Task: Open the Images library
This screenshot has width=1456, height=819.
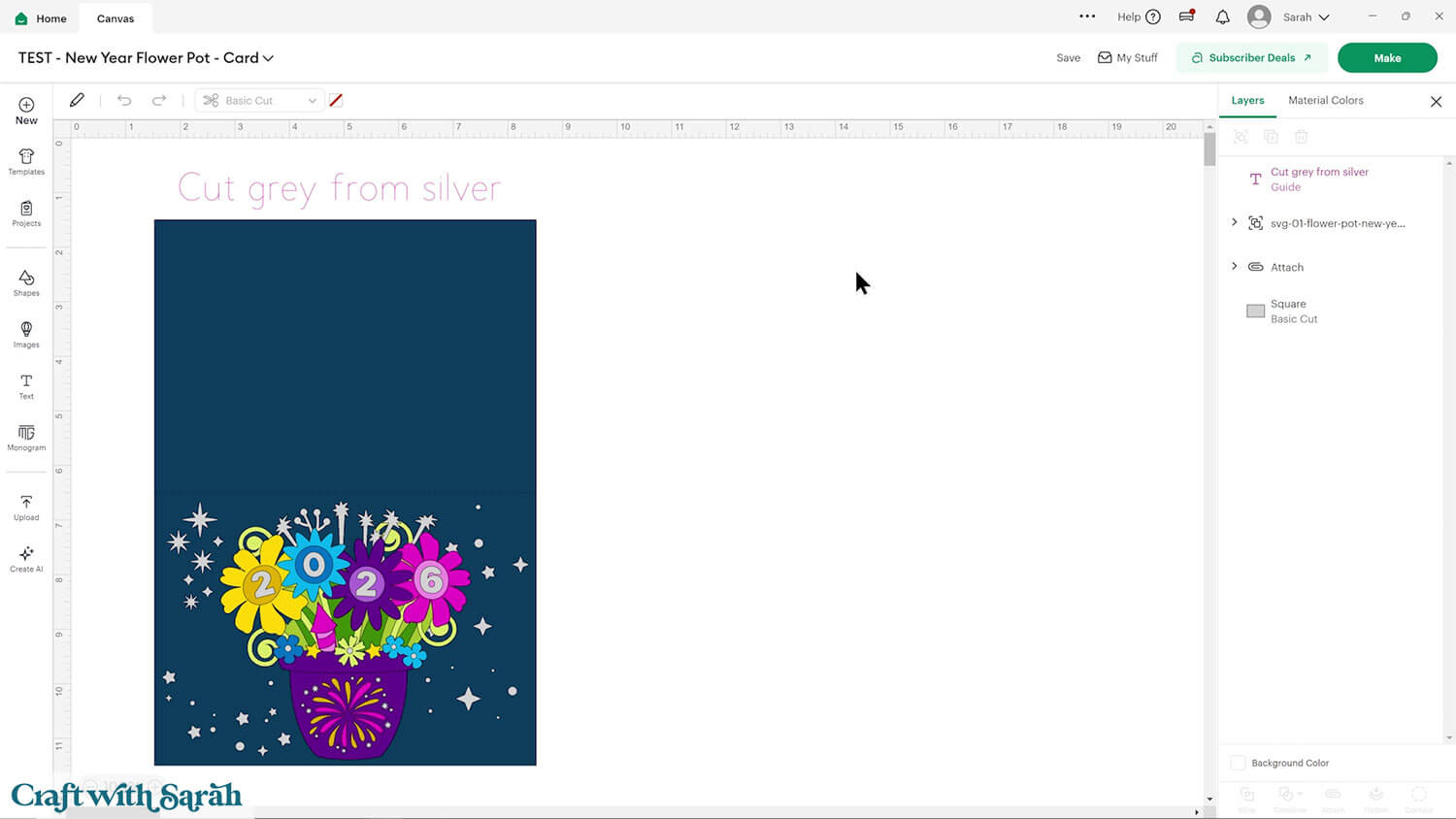Action: [x=26, y=334]
